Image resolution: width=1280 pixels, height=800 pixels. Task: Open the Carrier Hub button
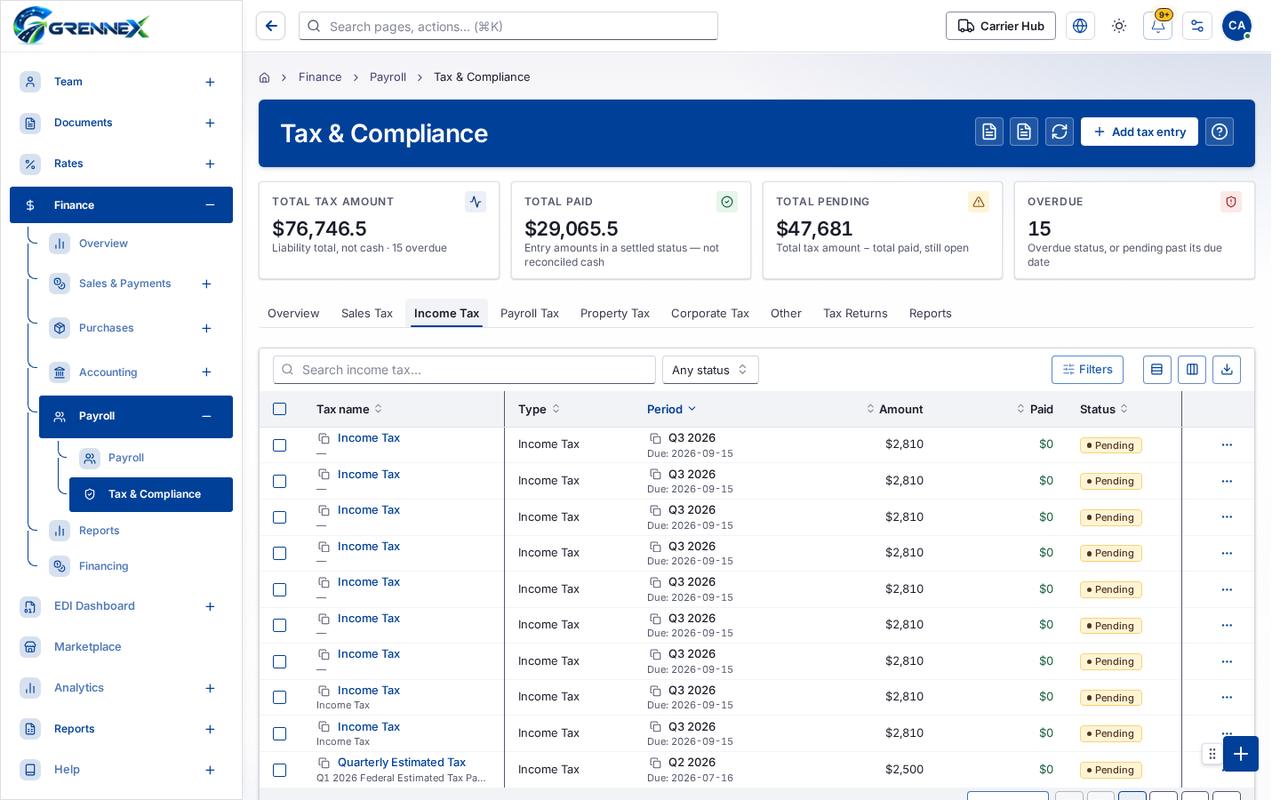(1001, 26)
